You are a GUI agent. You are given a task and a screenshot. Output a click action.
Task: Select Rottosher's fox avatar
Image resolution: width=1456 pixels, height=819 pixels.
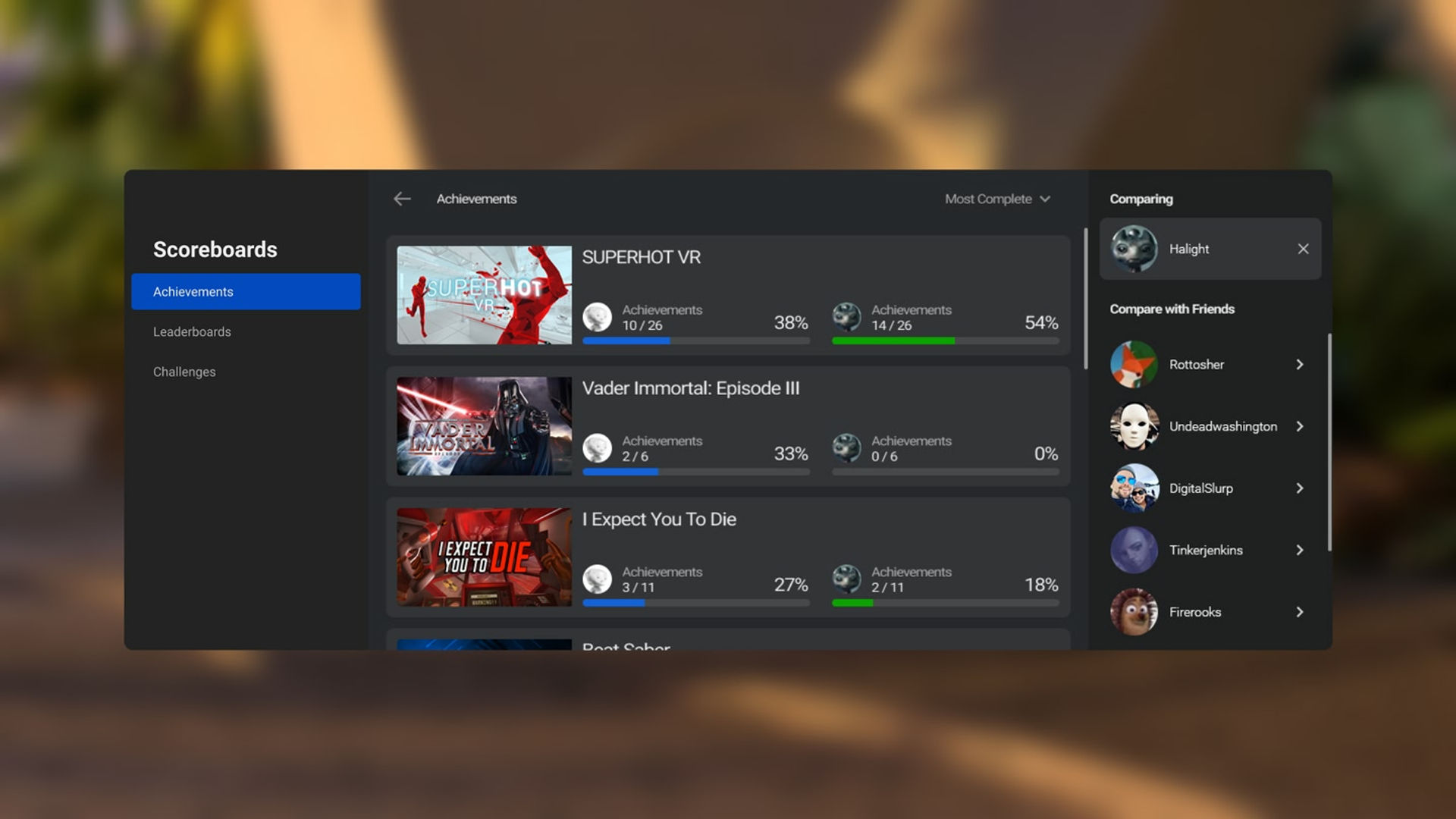[x=1134, y=364]
